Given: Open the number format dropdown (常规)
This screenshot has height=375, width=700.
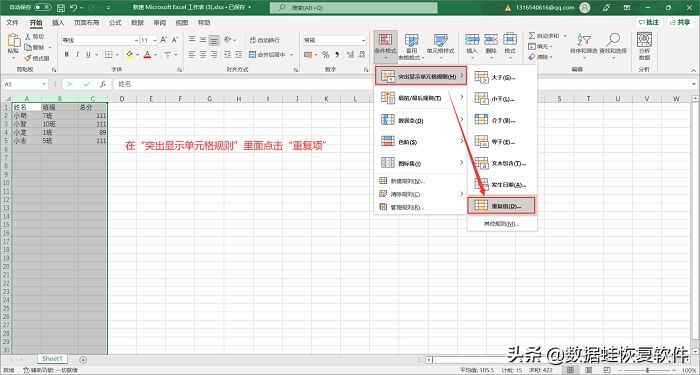Looking at the screenshot, I should 363,40.
